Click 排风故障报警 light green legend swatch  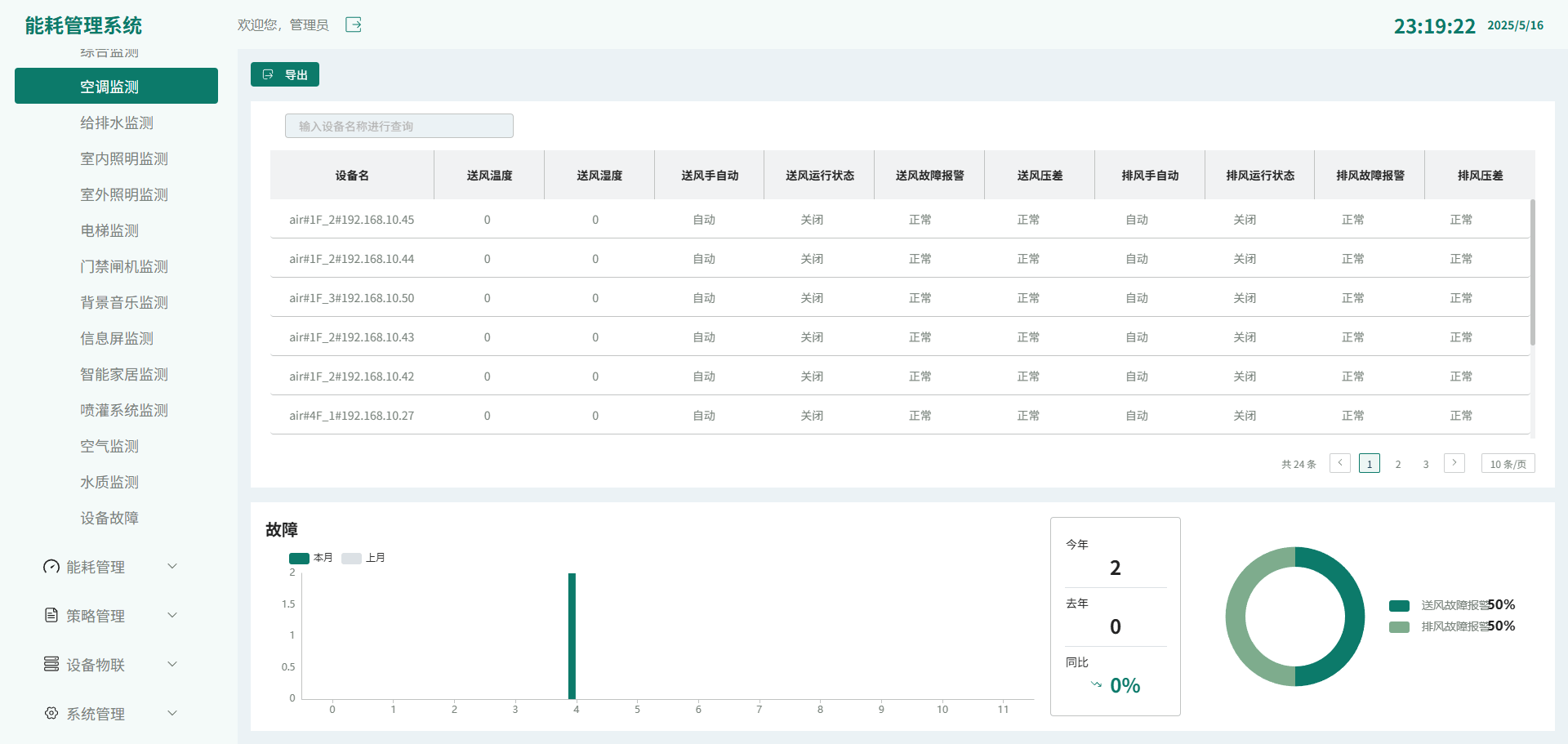pyautogui.click(x=1399, y=626)
